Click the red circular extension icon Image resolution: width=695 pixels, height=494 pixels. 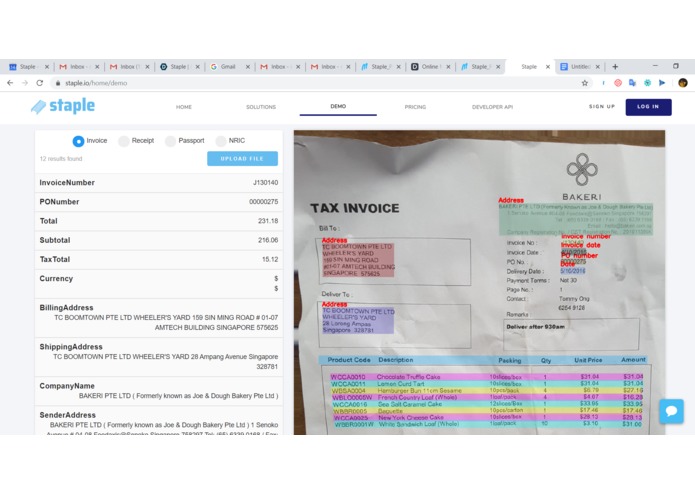(618, 83)
